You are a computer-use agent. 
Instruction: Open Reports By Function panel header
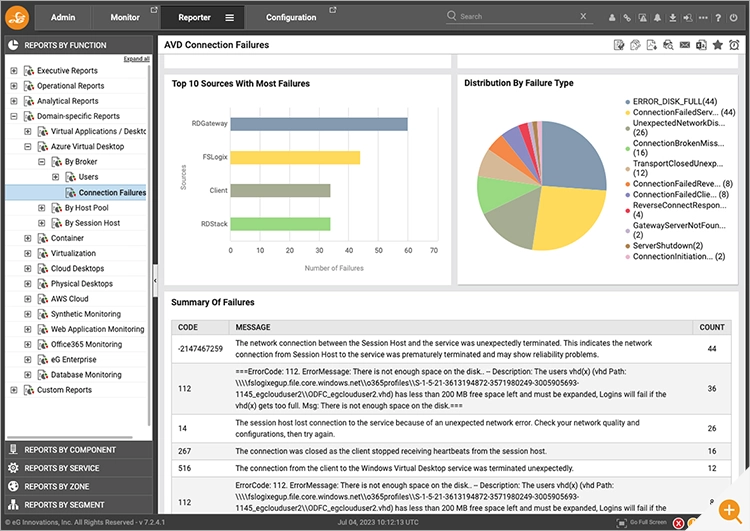pos(79,45)
